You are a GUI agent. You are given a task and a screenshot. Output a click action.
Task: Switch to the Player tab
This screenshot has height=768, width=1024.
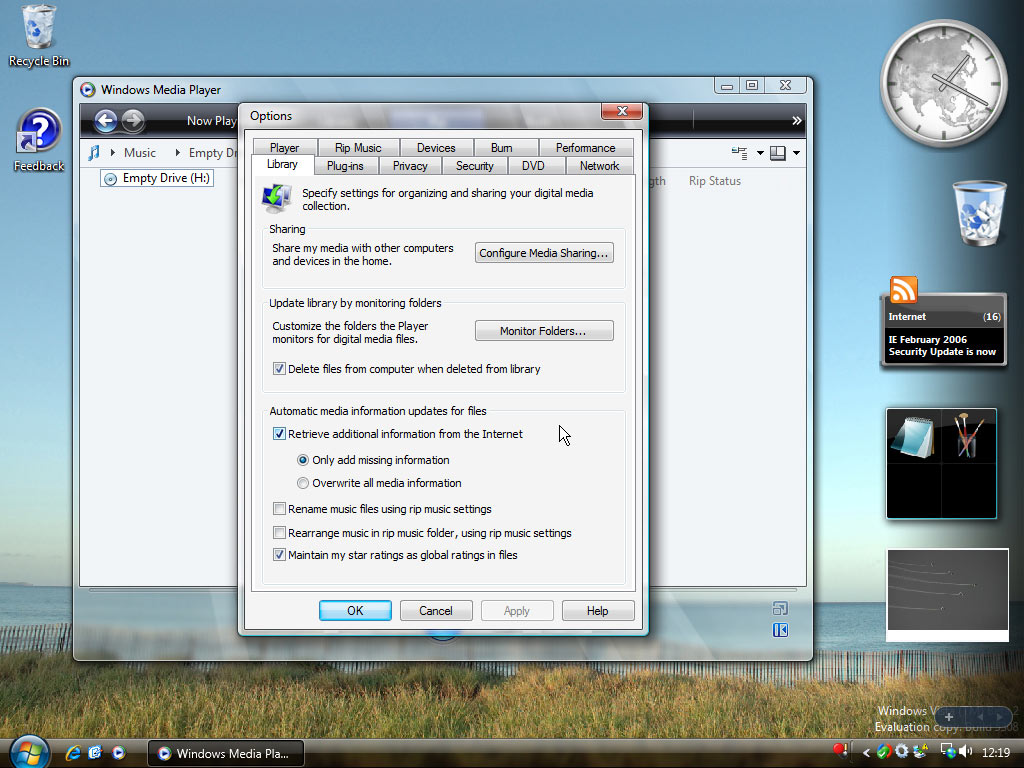point(285,148)
